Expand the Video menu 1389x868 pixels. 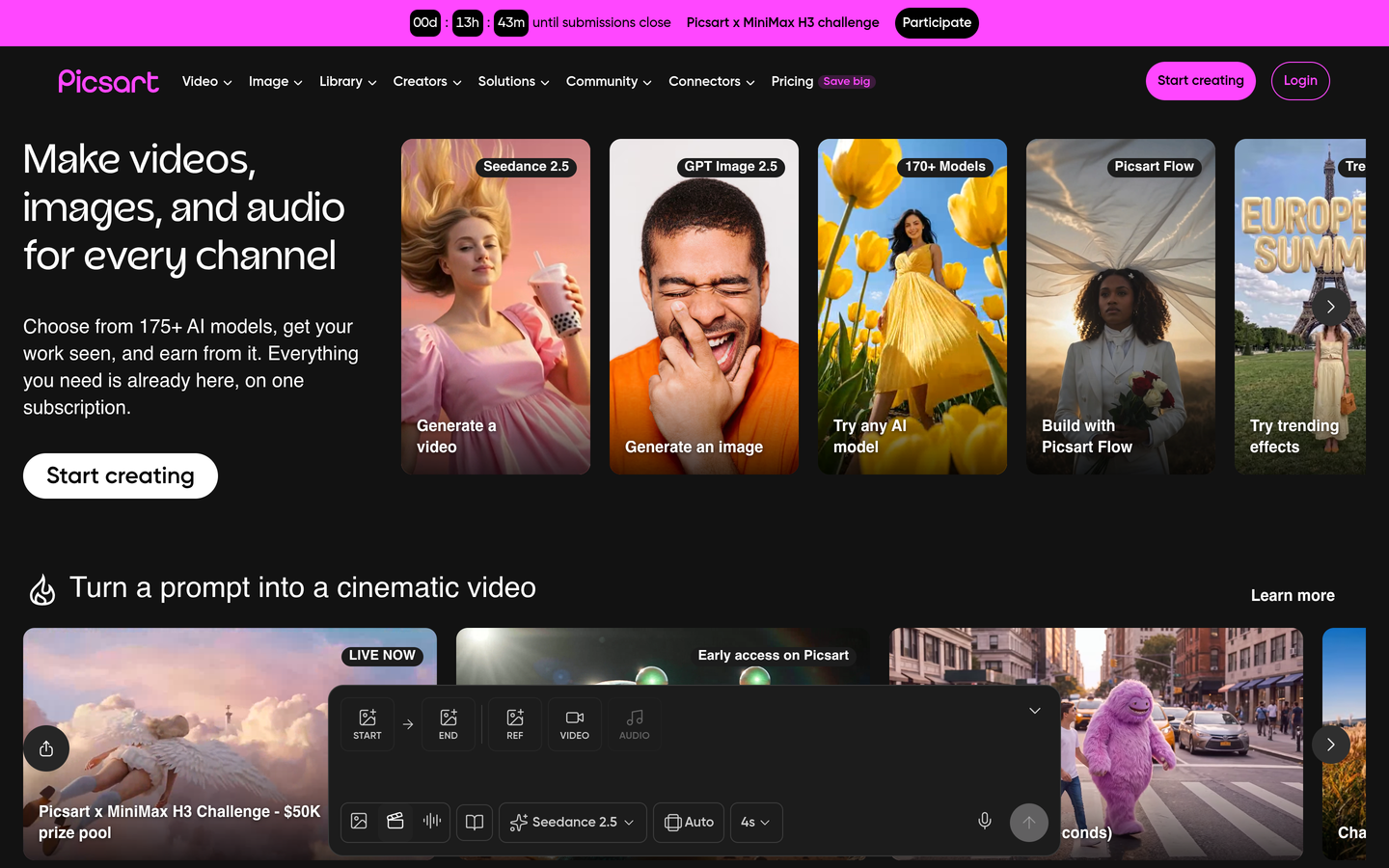[207, 81]
